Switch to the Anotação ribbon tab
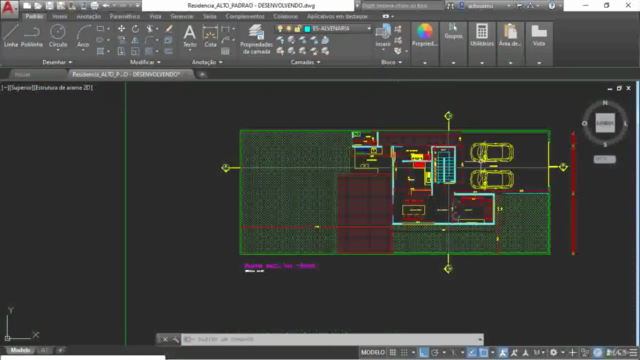 pyautogui.click(x=89, y=16)
